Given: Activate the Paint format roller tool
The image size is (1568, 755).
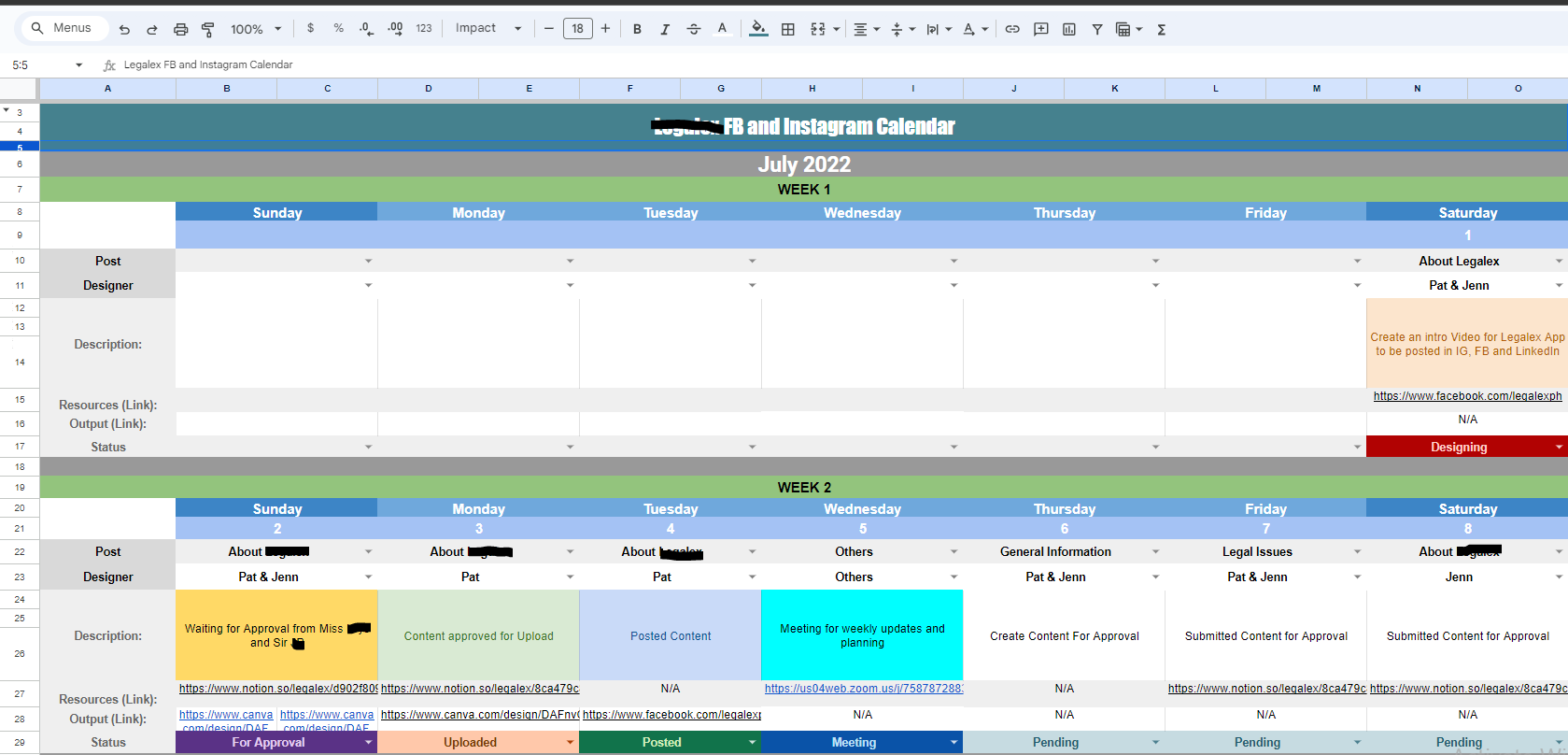Looking at the screenshot, I should tap(208, 29).
